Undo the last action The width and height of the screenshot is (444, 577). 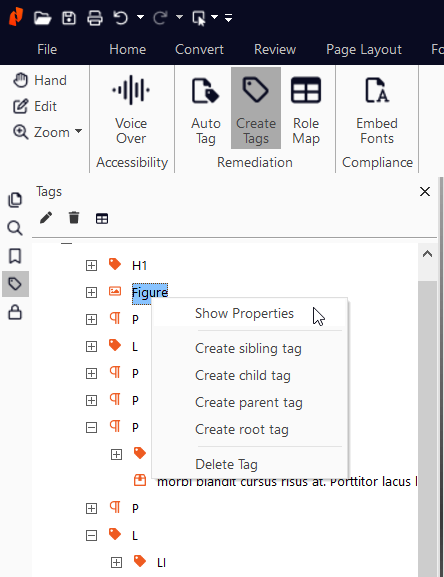pyautogui.click(x=121, y=18)
